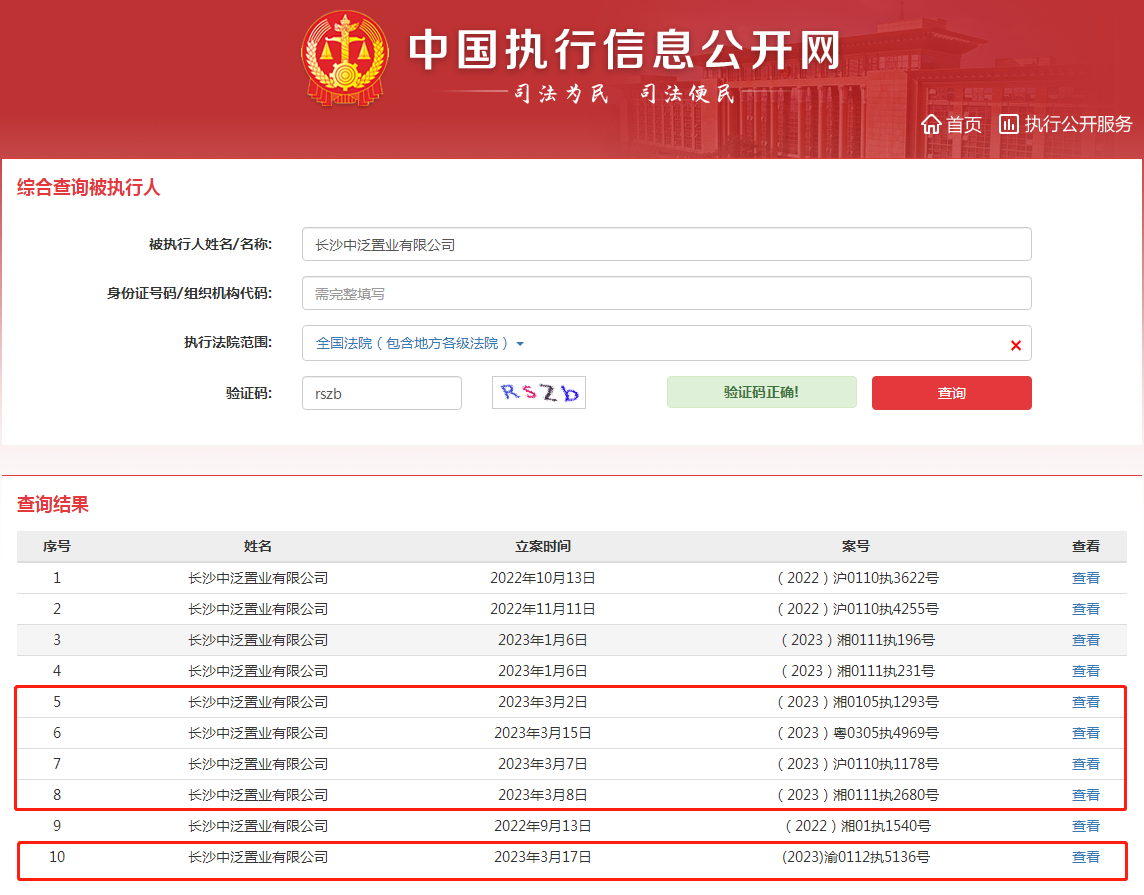Image resolution: width=1144 pixels, height=895 pixels.
Task: Select case number (2023)渝0112执5136号
Action: (856, 857)
